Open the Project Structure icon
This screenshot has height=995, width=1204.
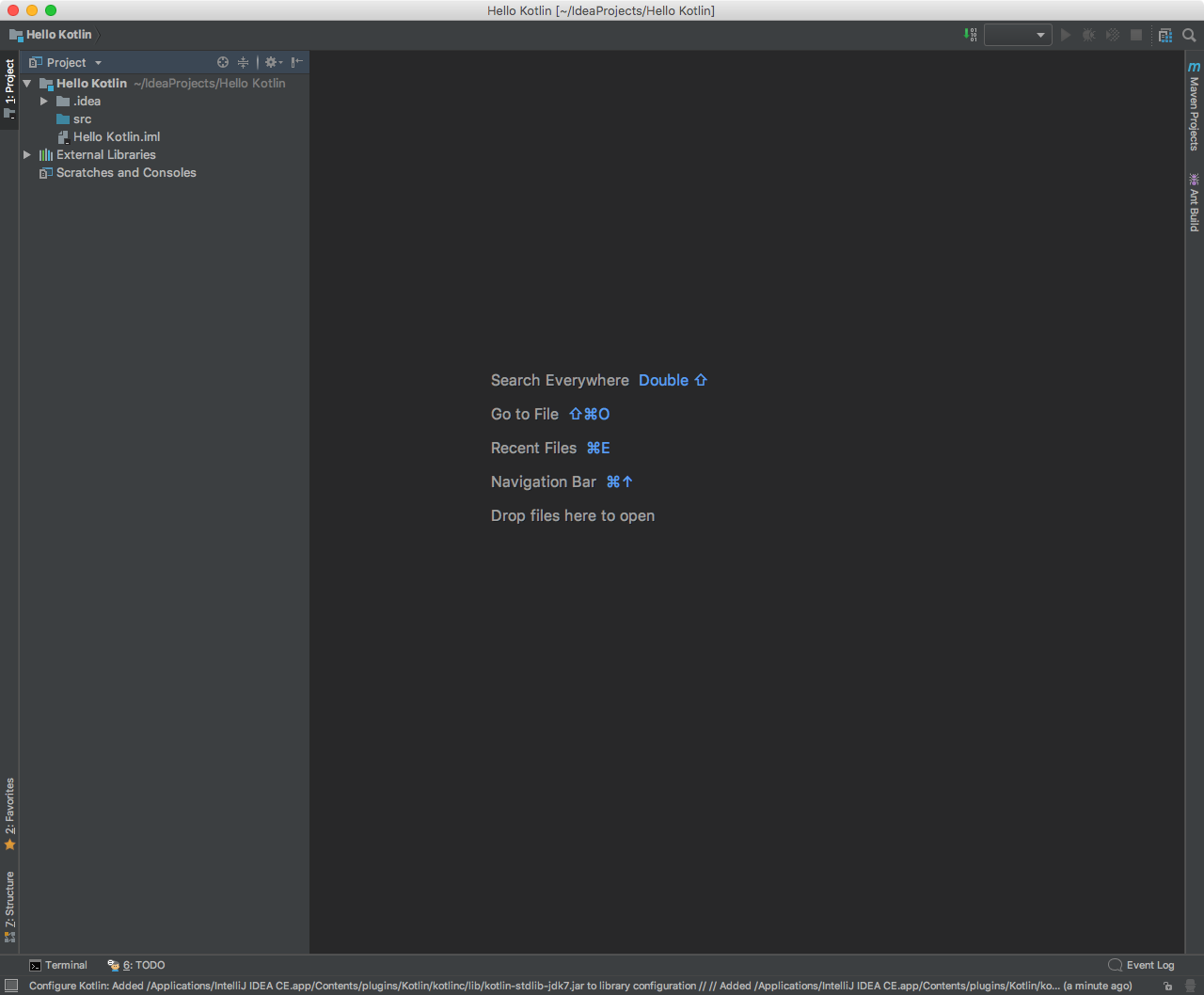(1165, 35)
